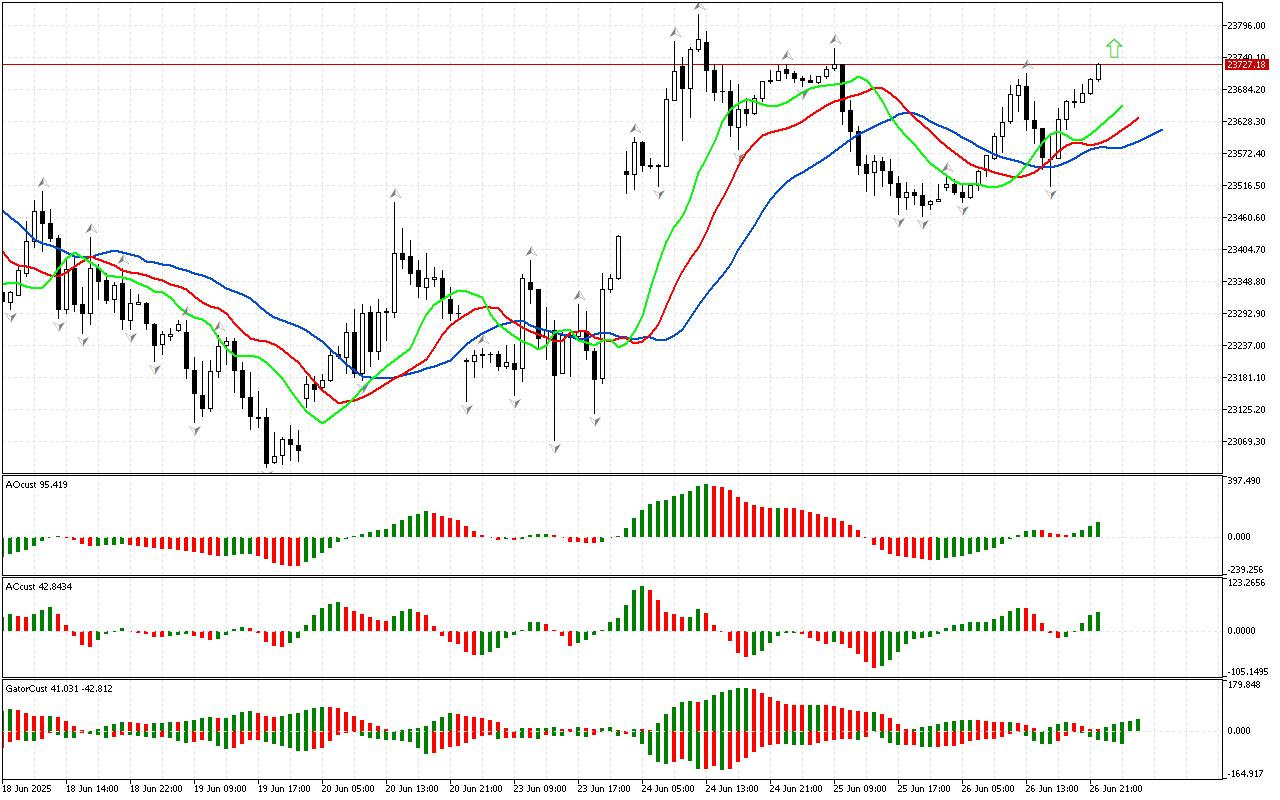Click the GatorCust 41.031 -42.812 label
Viewport: 1280px width, 800px height.
(60, 689)
